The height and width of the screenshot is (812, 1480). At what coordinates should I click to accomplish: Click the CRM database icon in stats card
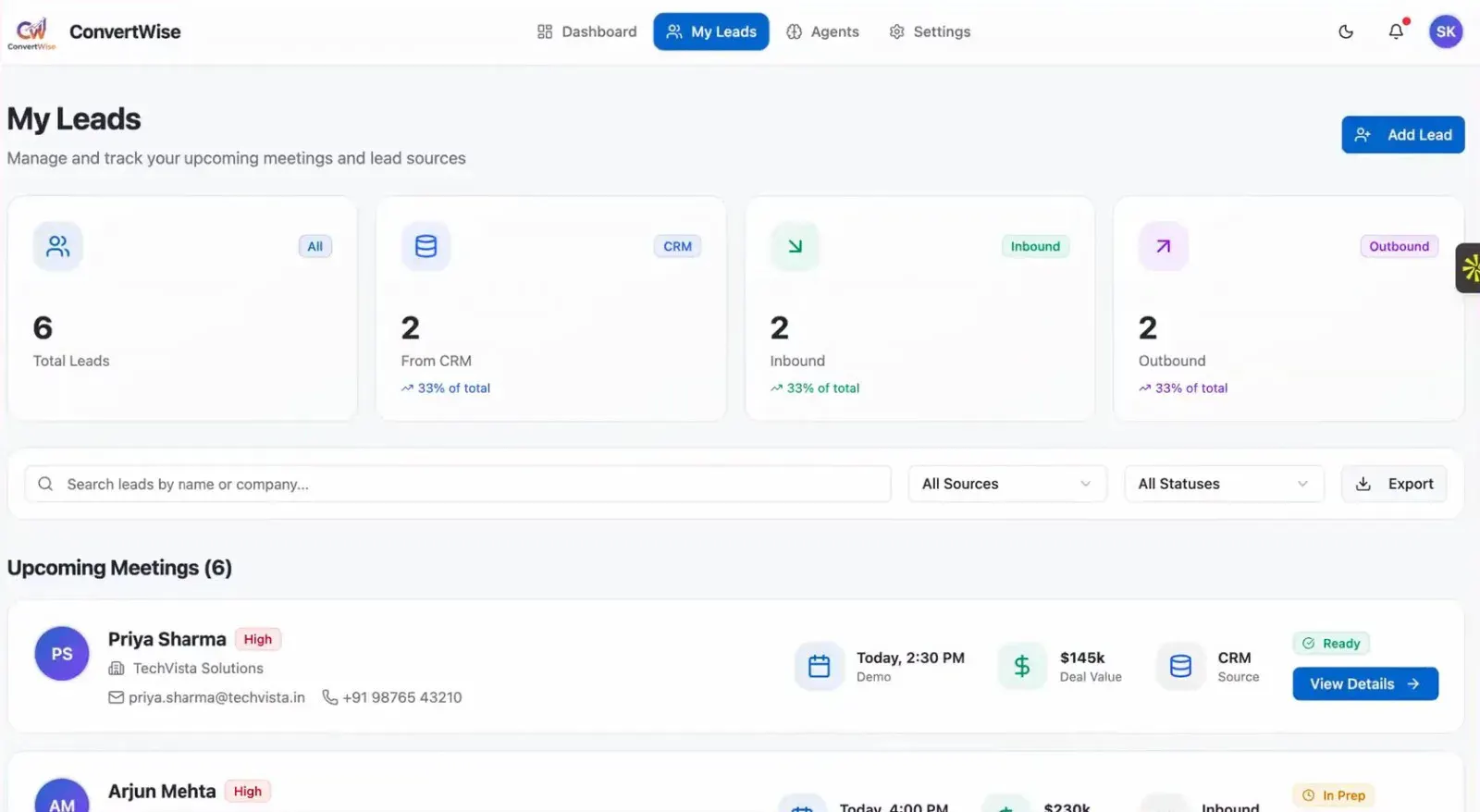pos(425,246)
